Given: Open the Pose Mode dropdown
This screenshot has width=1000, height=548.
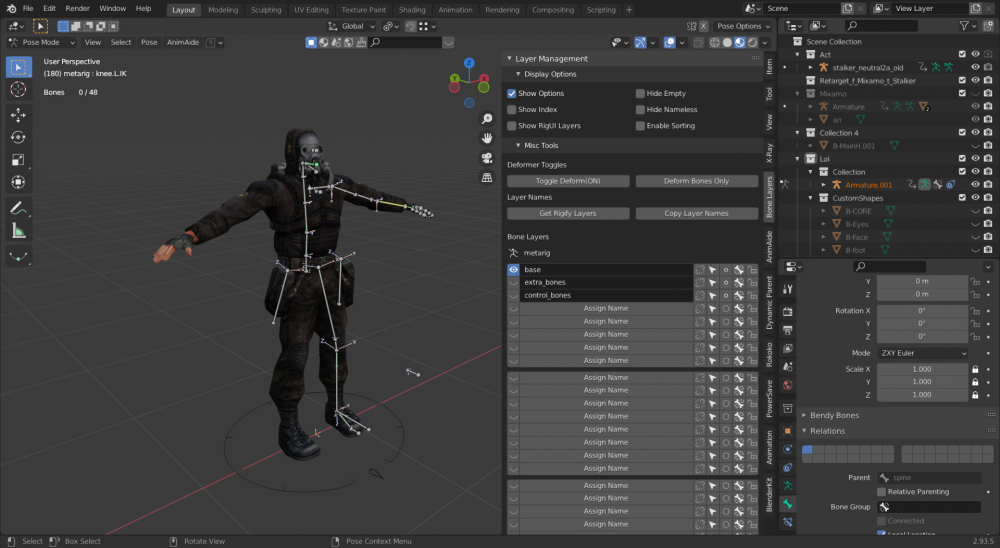Looking at the screenshot, I should click(x=40, y=43).
